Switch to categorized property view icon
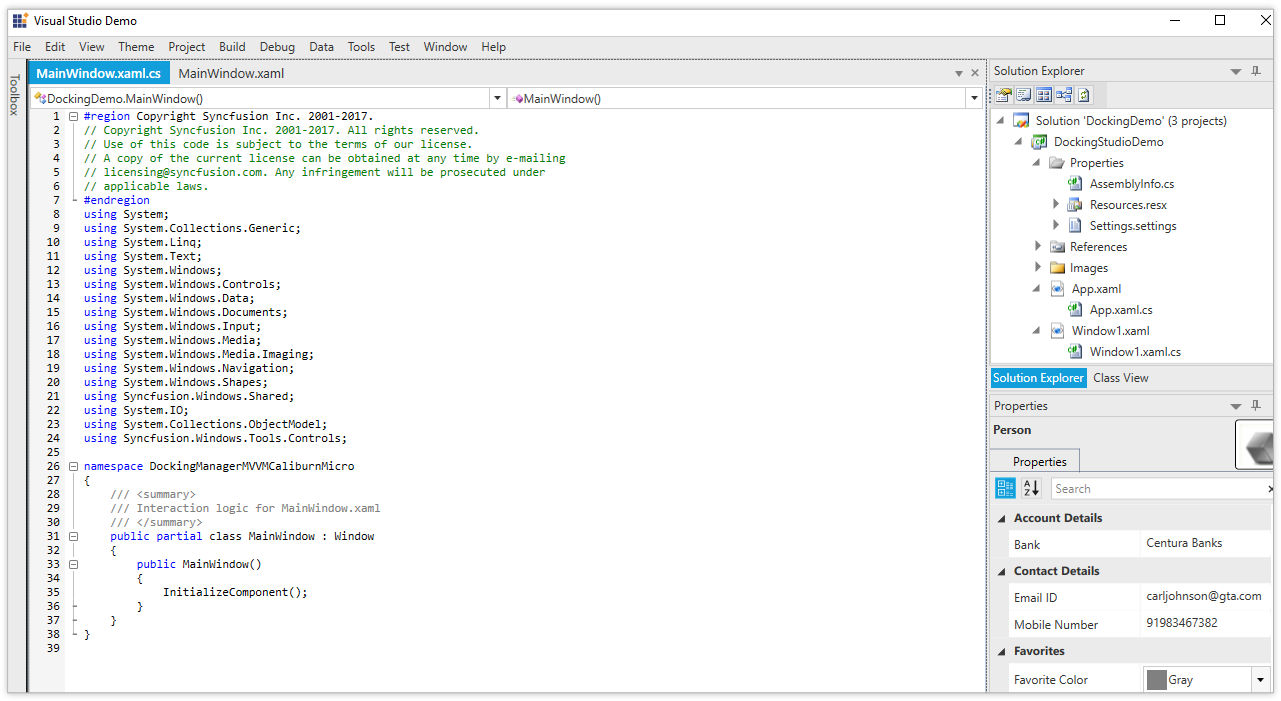This screenshot has height=701, width=1281. (x=1005, y=488)
